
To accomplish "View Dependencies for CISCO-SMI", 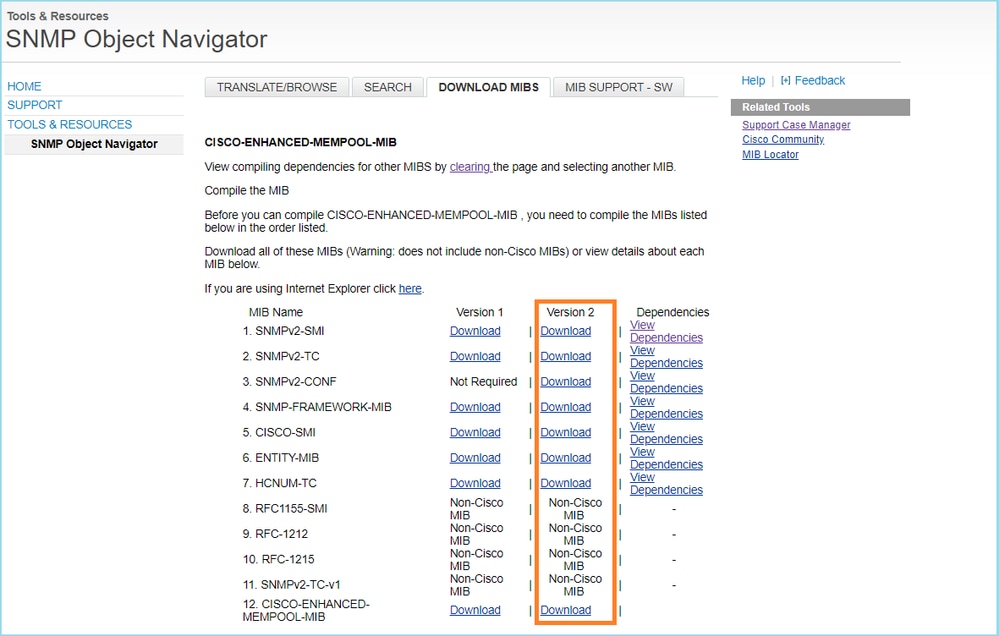I will coord(666,433).
